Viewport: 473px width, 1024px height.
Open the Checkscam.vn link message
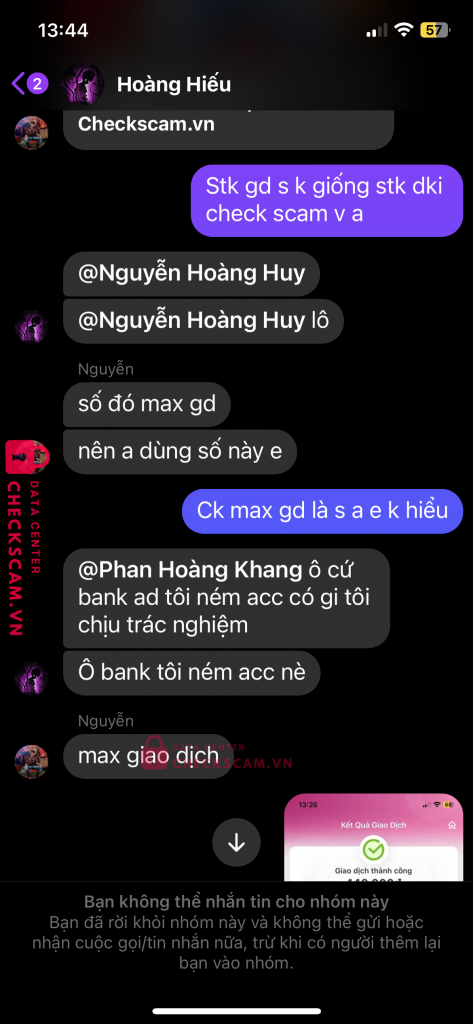[x=229, y=129]
